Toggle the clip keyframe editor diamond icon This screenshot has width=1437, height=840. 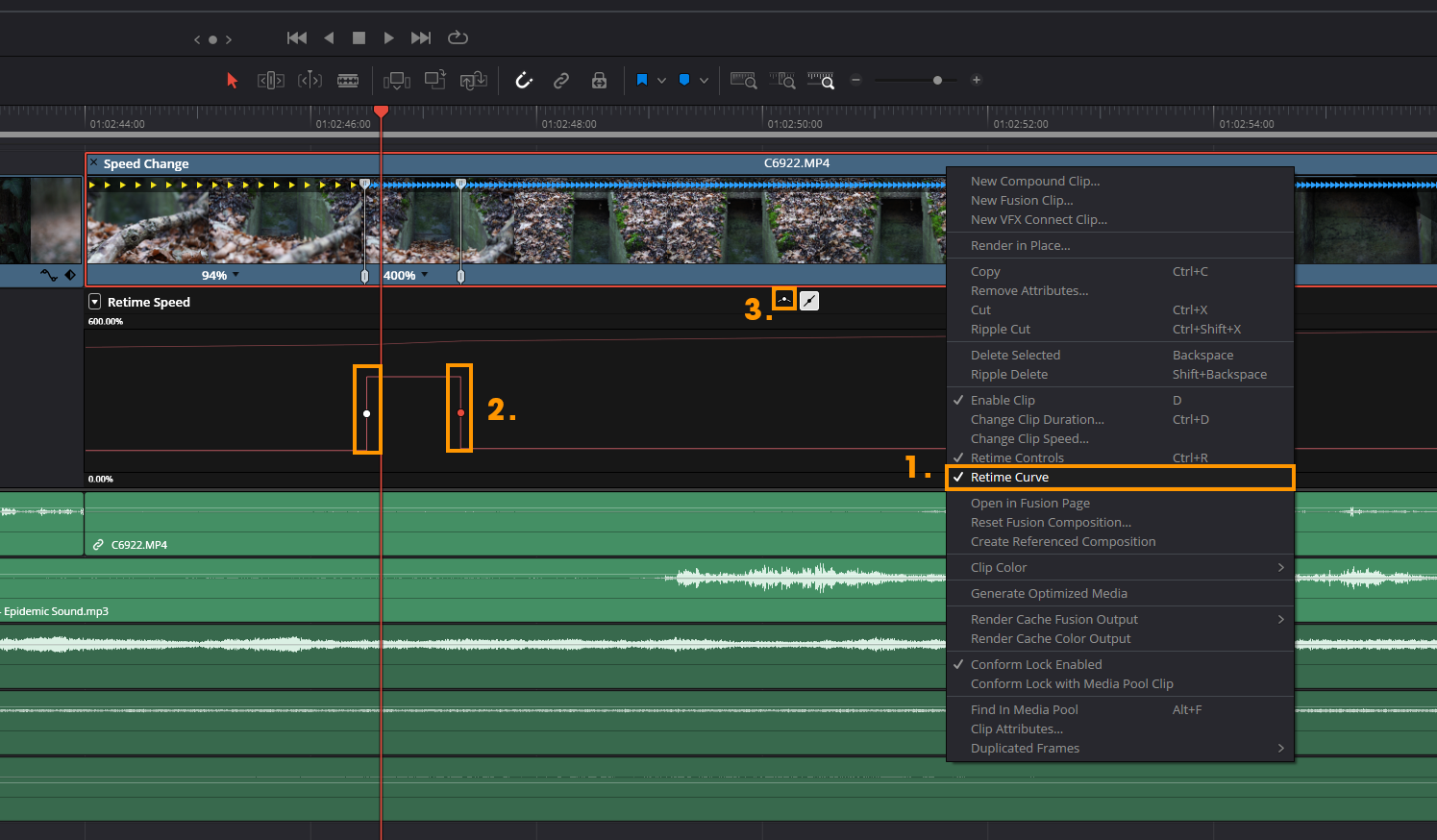(x=70, y=275)
